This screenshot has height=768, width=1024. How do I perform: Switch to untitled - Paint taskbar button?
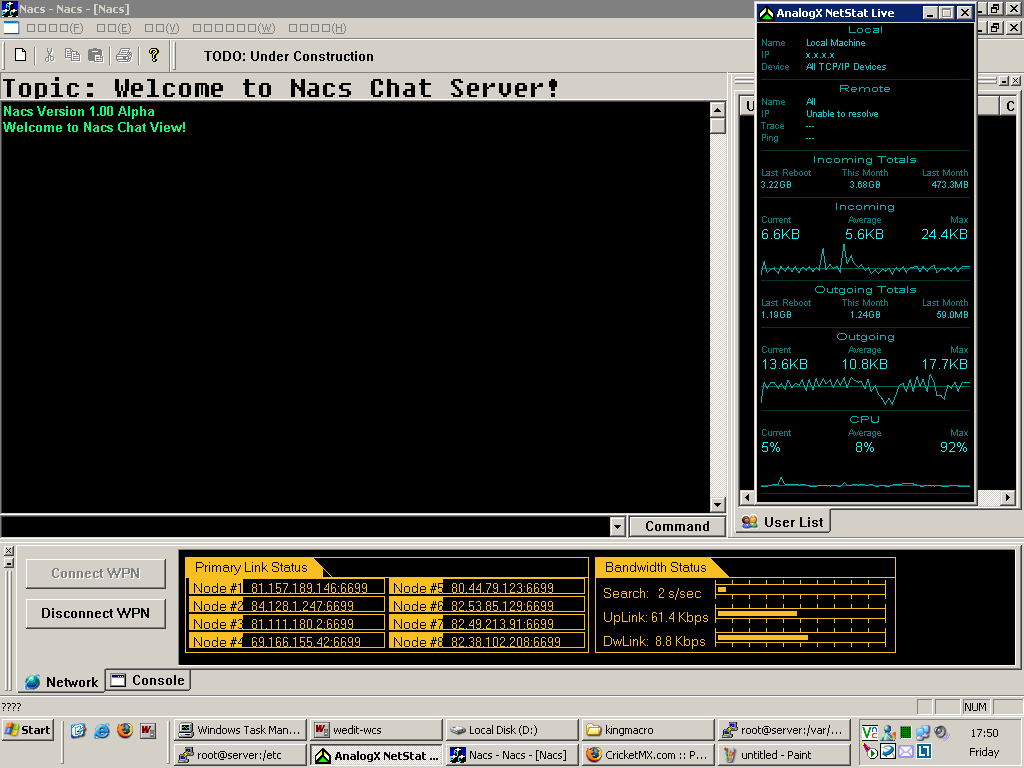click(x=784, y=755)
